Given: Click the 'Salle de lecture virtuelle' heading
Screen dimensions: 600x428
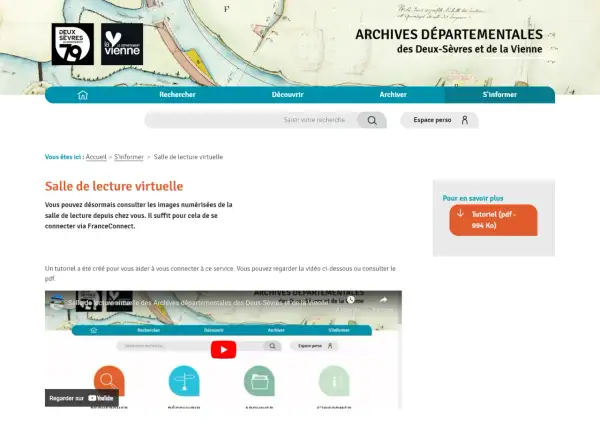Looking at the screenshot, I should tap(114, 186).
